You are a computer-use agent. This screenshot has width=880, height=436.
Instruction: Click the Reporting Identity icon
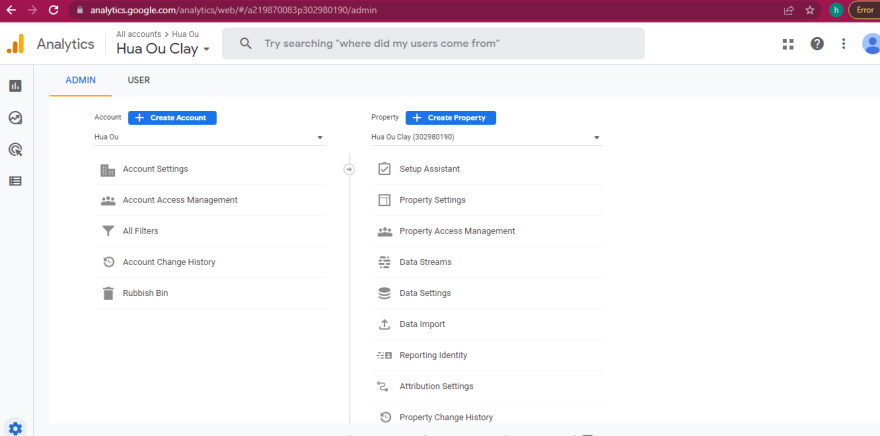click(384, 355)
